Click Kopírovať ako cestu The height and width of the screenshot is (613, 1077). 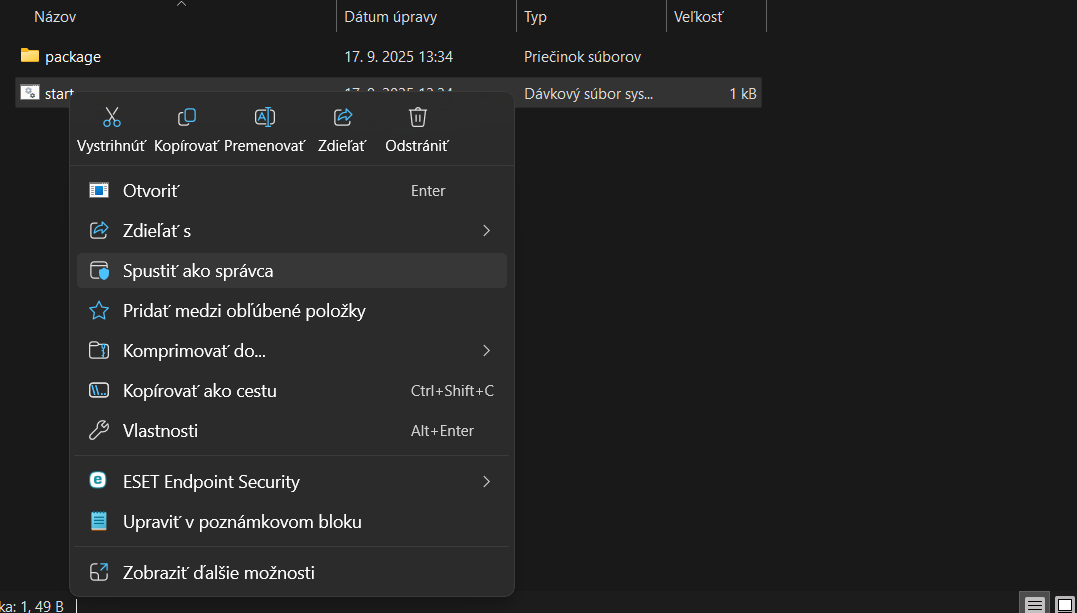tap(199, 390)
